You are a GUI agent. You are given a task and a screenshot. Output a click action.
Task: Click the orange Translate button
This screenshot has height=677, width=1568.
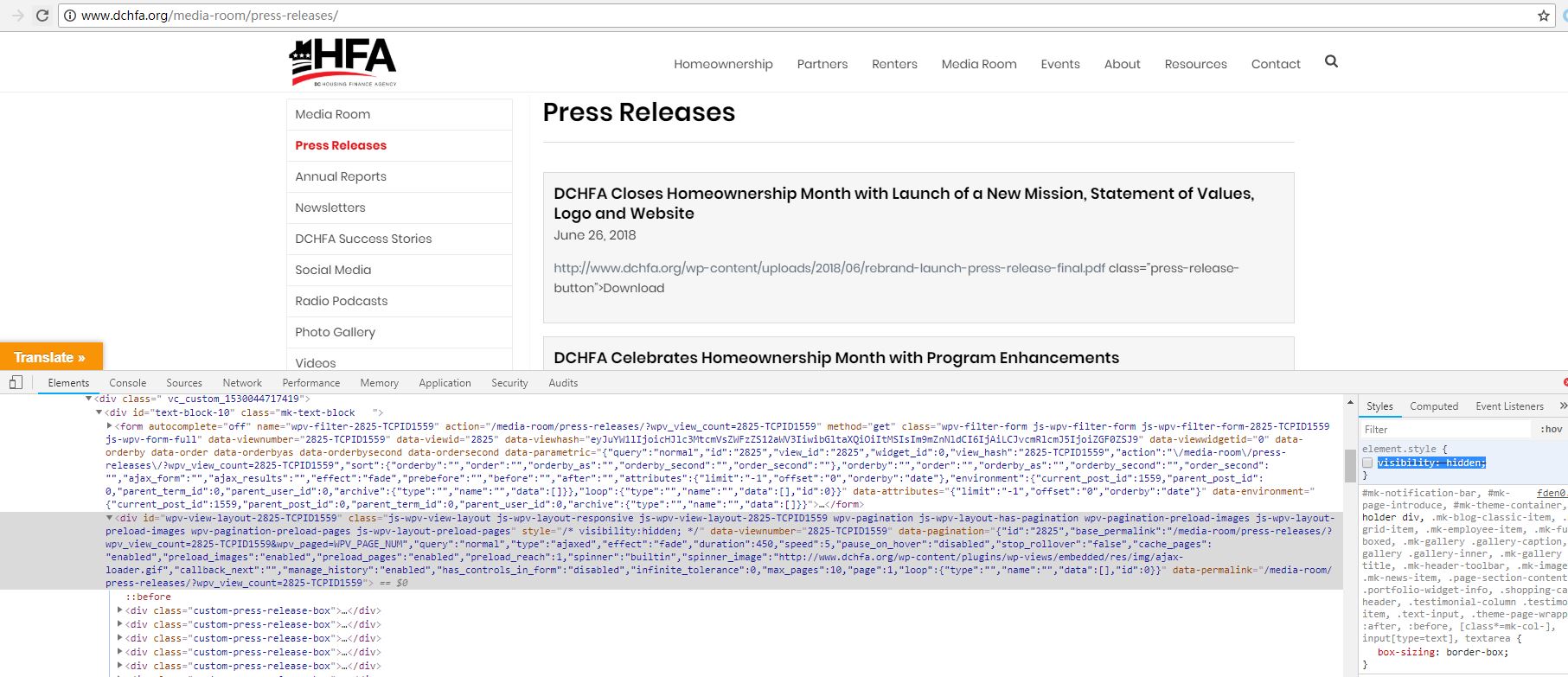pyautogui.click(x=50, y=357)
